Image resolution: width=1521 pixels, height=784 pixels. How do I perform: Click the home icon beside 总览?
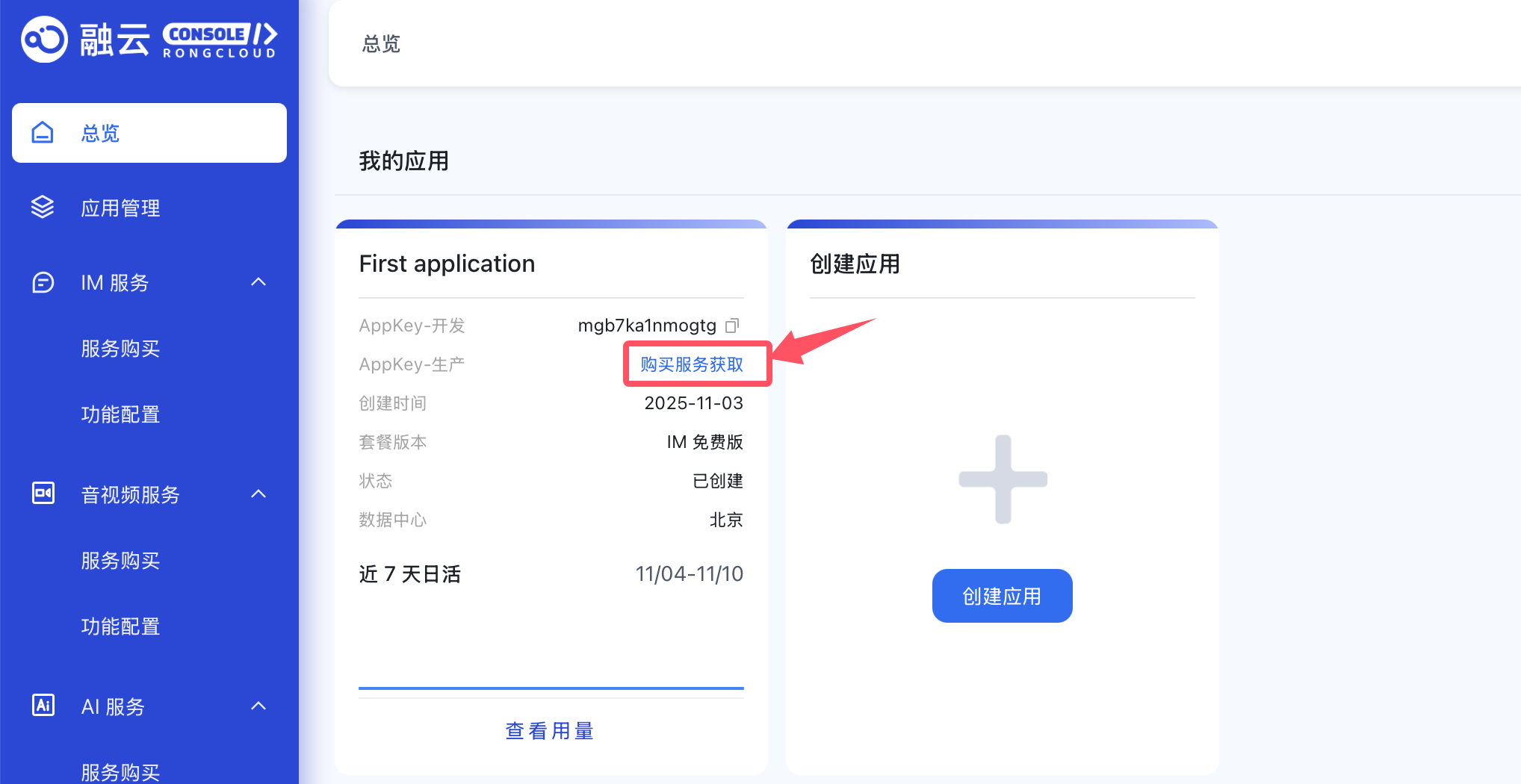point(43,133)
